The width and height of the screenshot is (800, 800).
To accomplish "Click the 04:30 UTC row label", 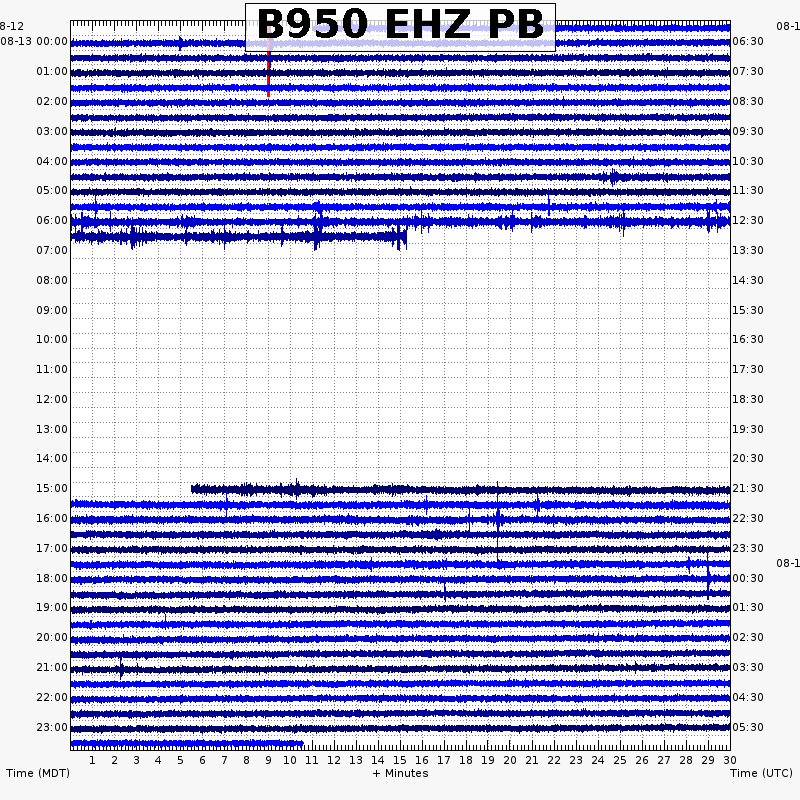I will 748,698.
